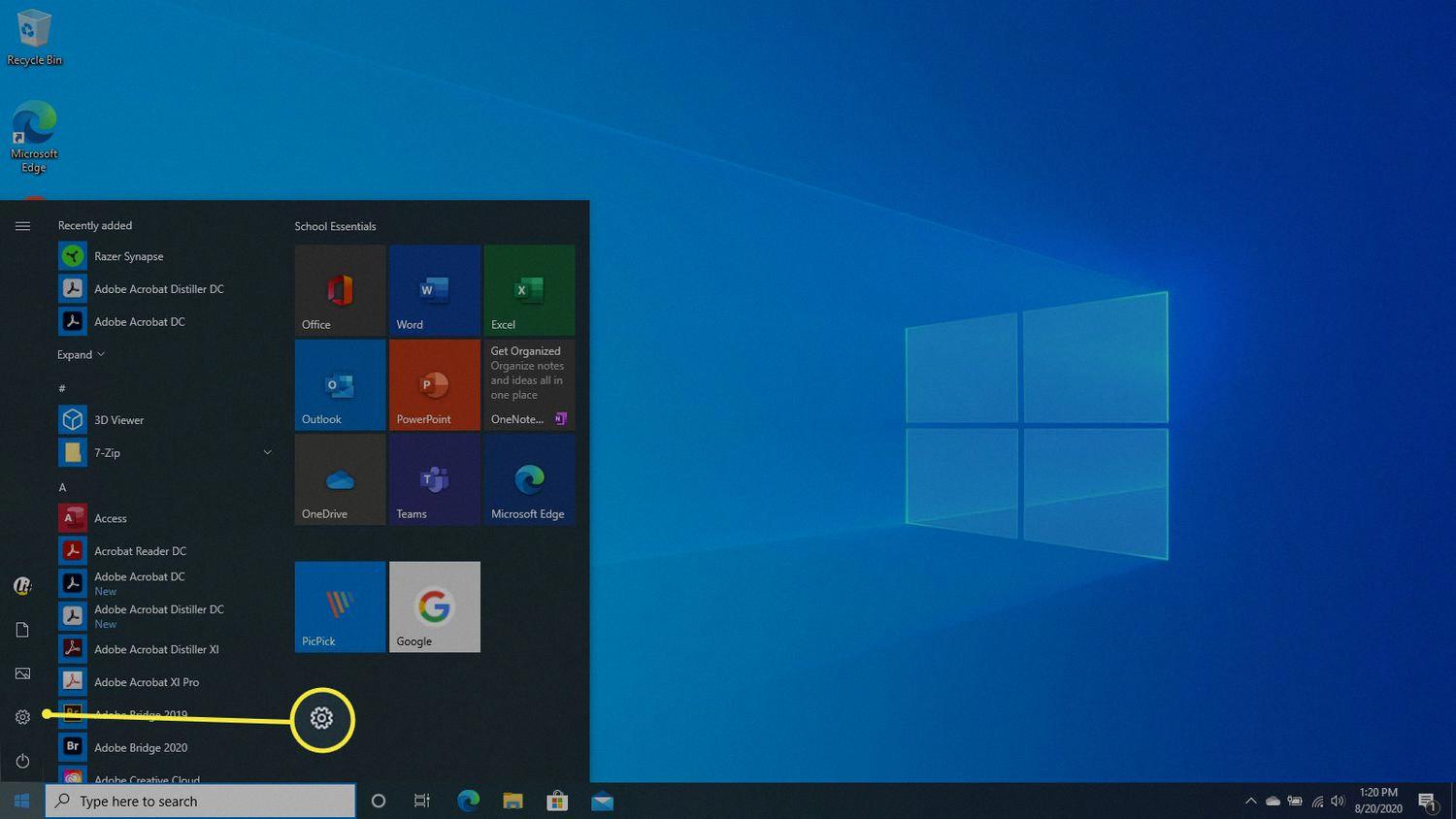This screenshot has width=1456, height=819.
Task: Open Settings gear in Start sidebar
Action: [x=22, y=717]
